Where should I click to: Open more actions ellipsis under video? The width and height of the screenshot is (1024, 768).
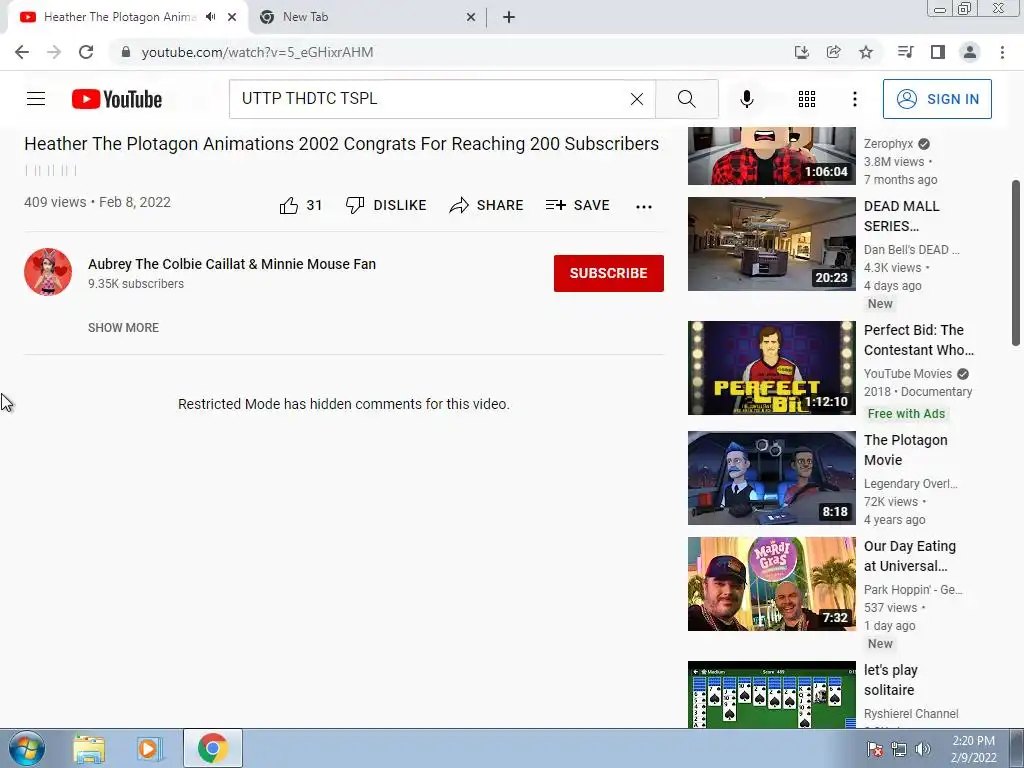click(643, 206)
